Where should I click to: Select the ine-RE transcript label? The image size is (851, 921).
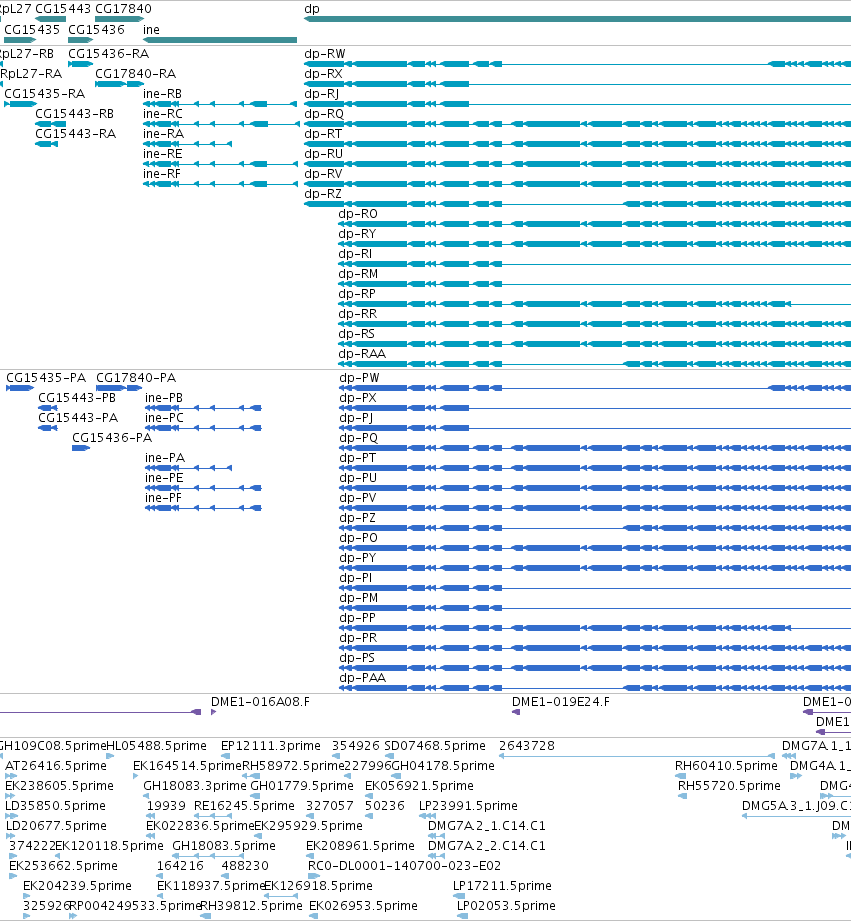[x=163, y=153]
